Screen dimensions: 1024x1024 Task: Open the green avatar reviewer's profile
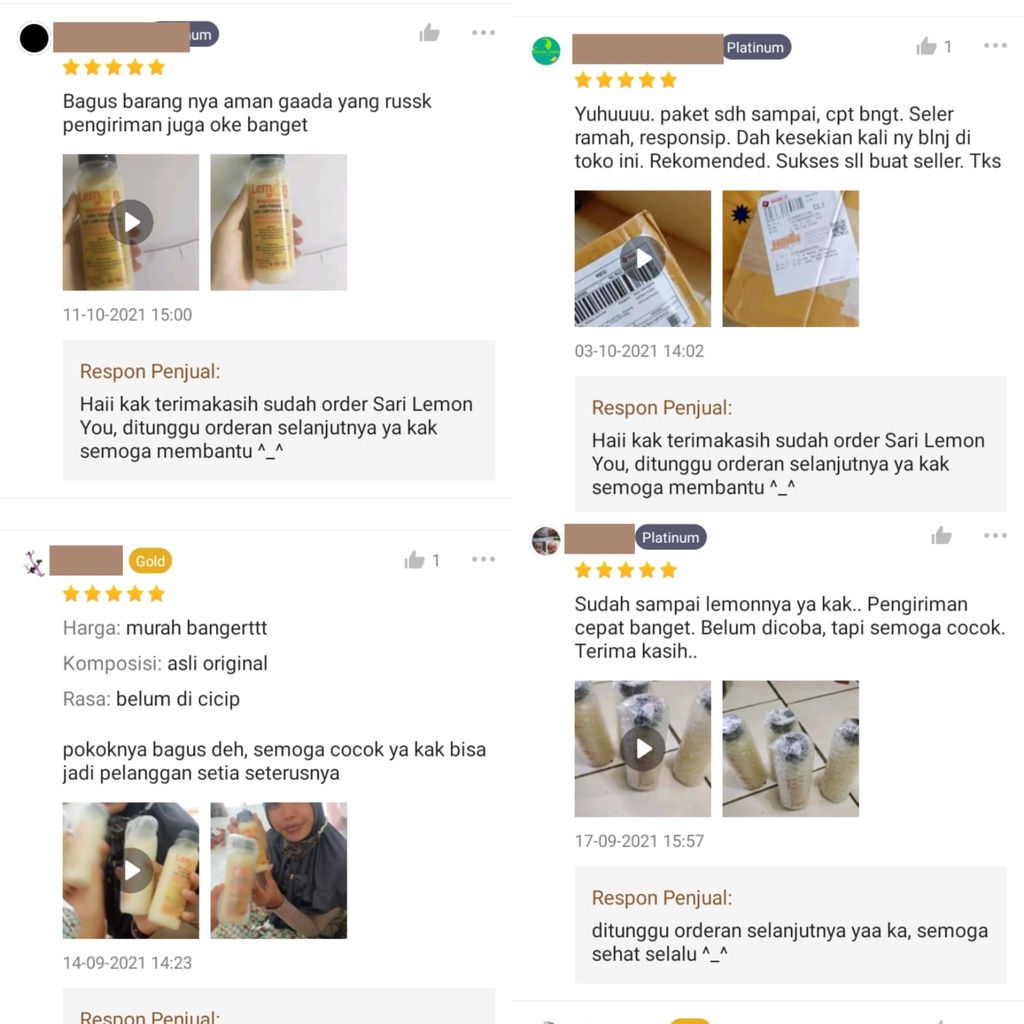coord(546,50)
